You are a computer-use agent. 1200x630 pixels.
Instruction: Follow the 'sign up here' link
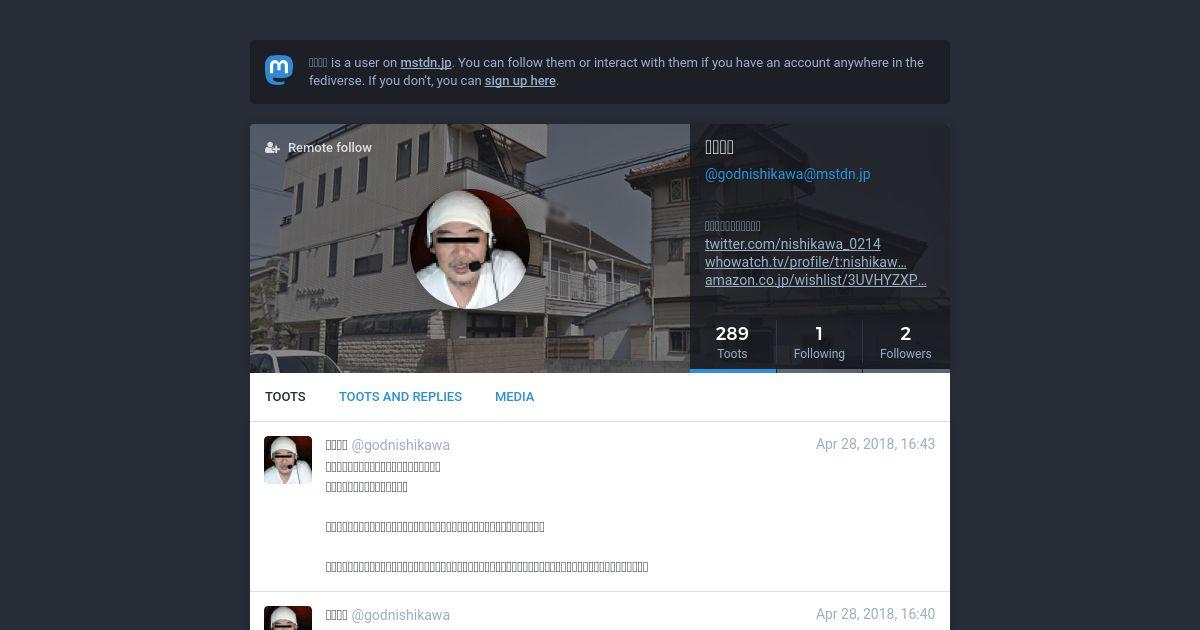point(520,81)
